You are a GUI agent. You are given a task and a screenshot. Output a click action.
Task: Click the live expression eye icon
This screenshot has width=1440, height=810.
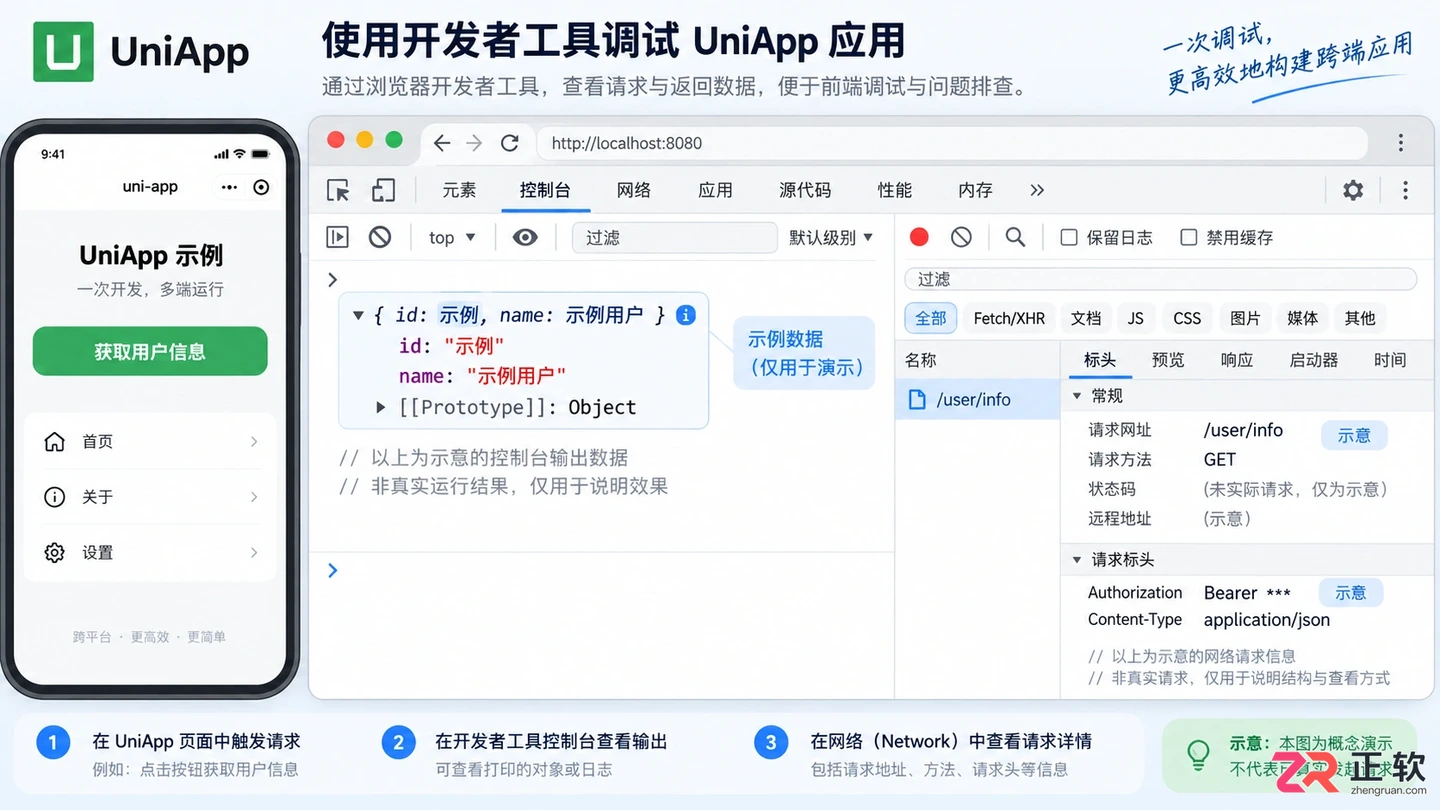click(525, 237)
